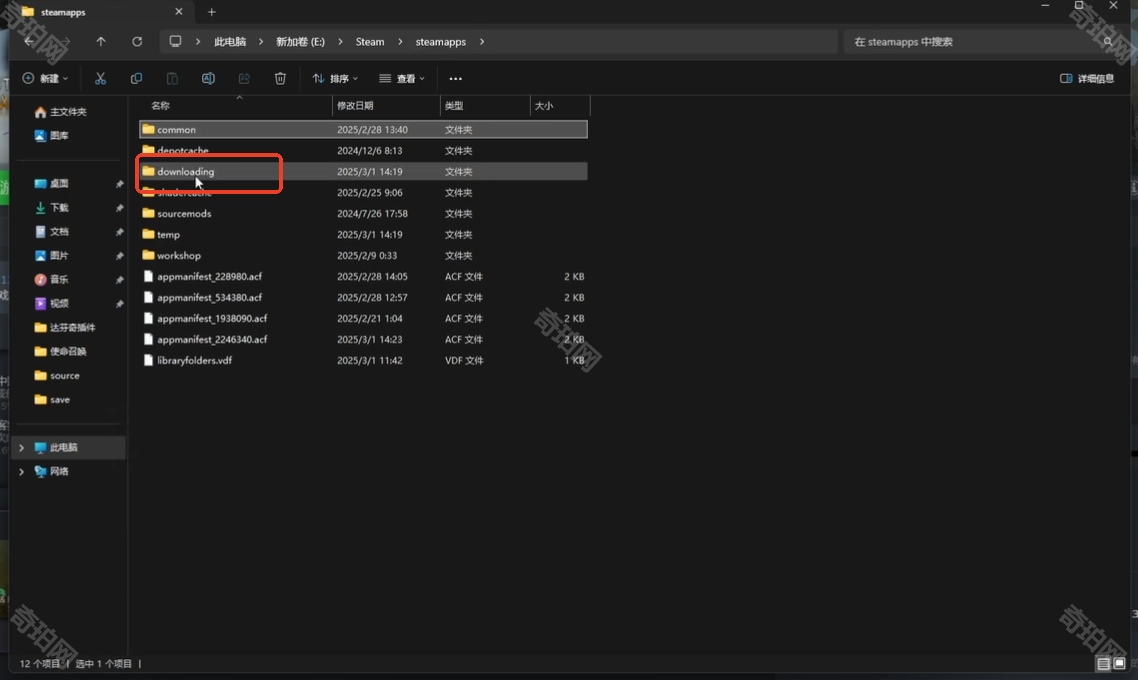Open the 排序 (Sort) dropdown
This screenshot has height=680, width=1138.
[x=335, y=78]
